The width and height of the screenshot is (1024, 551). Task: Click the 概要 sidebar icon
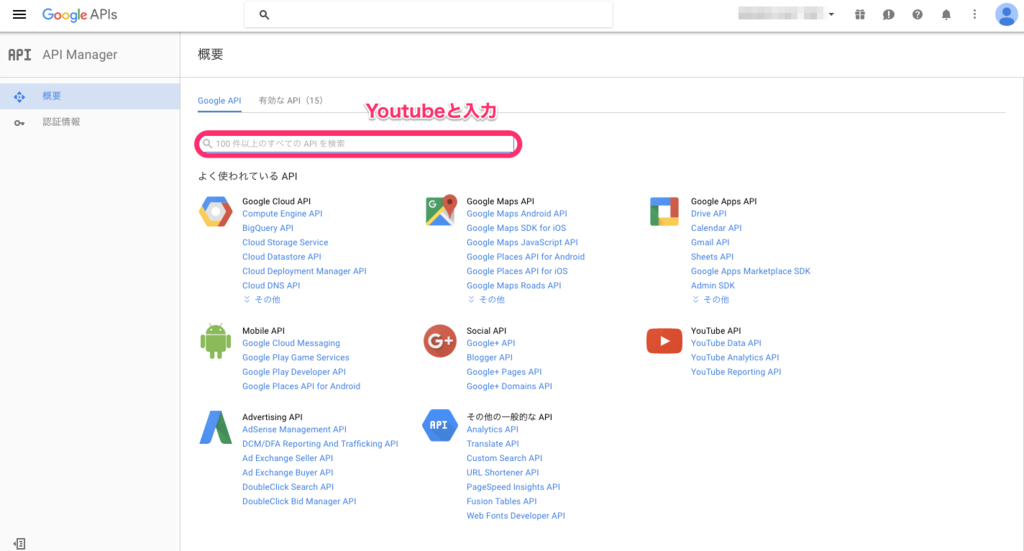click(20, 97)
